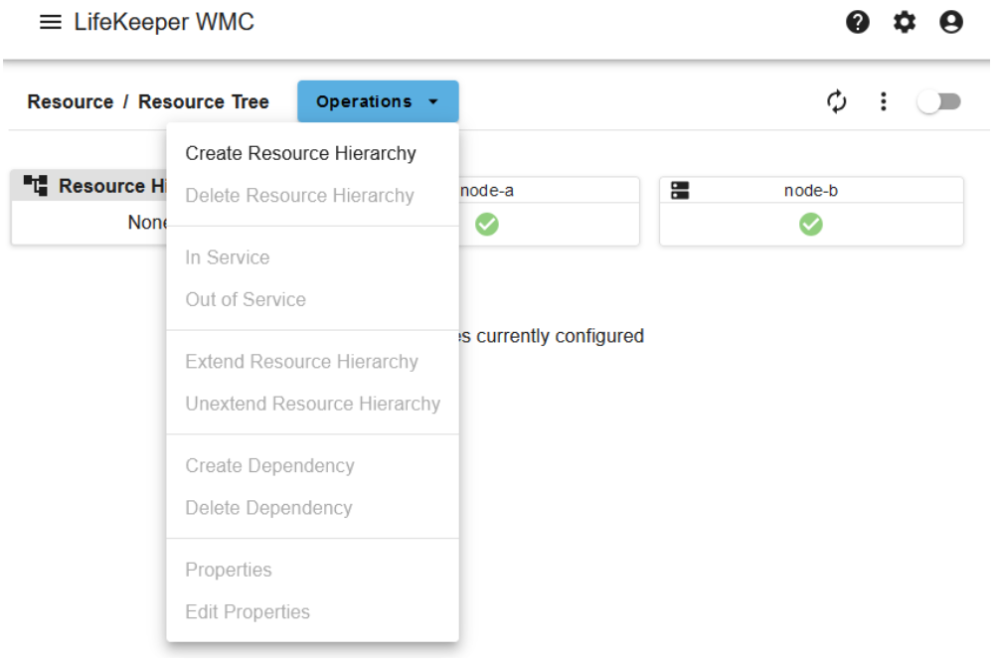Select Create Resource Hierarchy menu item

[x=301, y=153]
